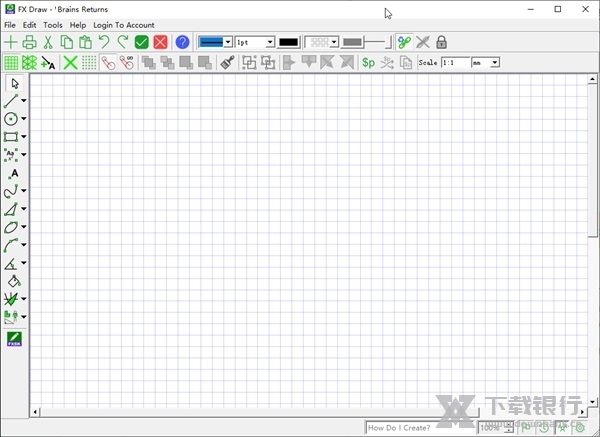Open the line style dropdown
The width and height of the screenshot is (600, 437).
pos(228,42)
